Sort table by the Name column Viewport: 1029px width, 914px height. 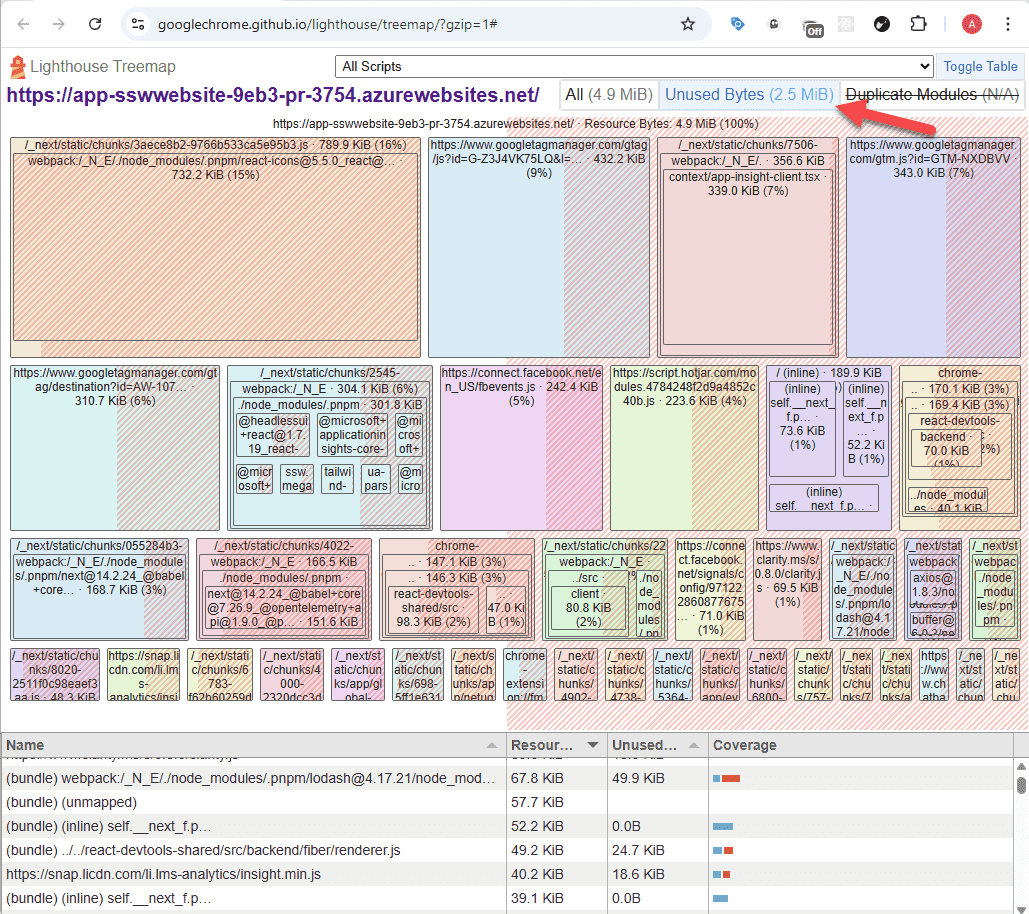[x=250, y=745]
